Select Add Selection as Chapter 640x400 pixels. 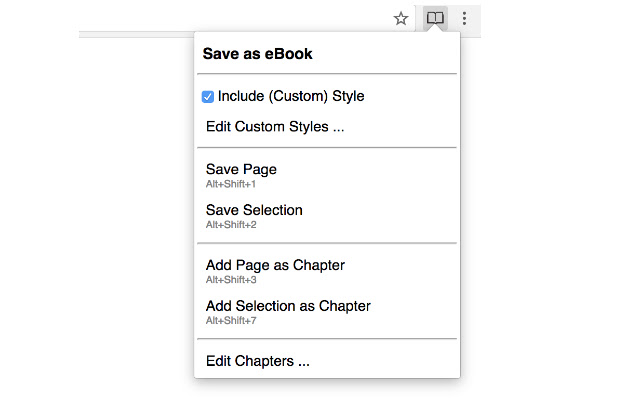pos(288,306)
